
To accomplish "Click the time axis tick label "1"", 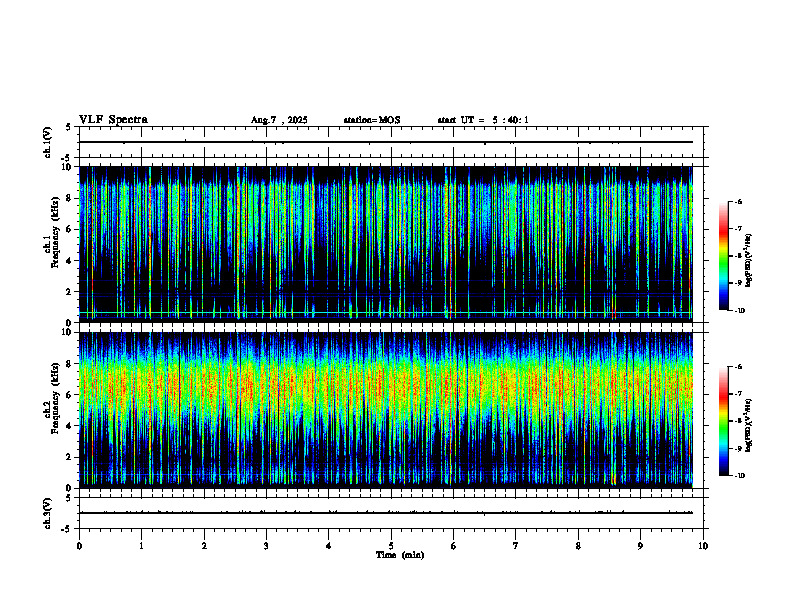I will tap(141, 546).
